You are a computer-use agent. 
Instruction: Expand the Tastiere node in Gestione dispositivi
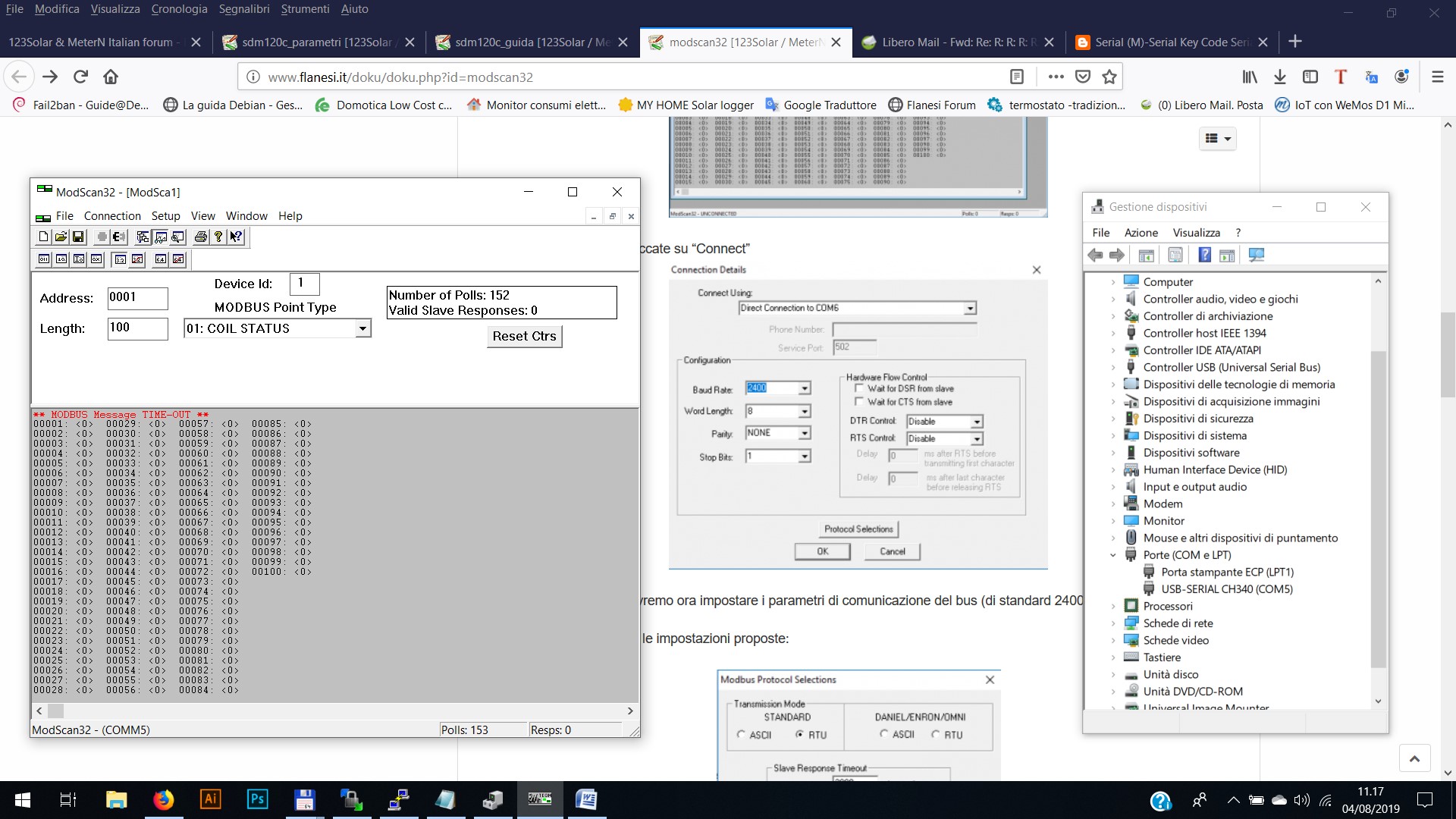[x=1113, y=657]
